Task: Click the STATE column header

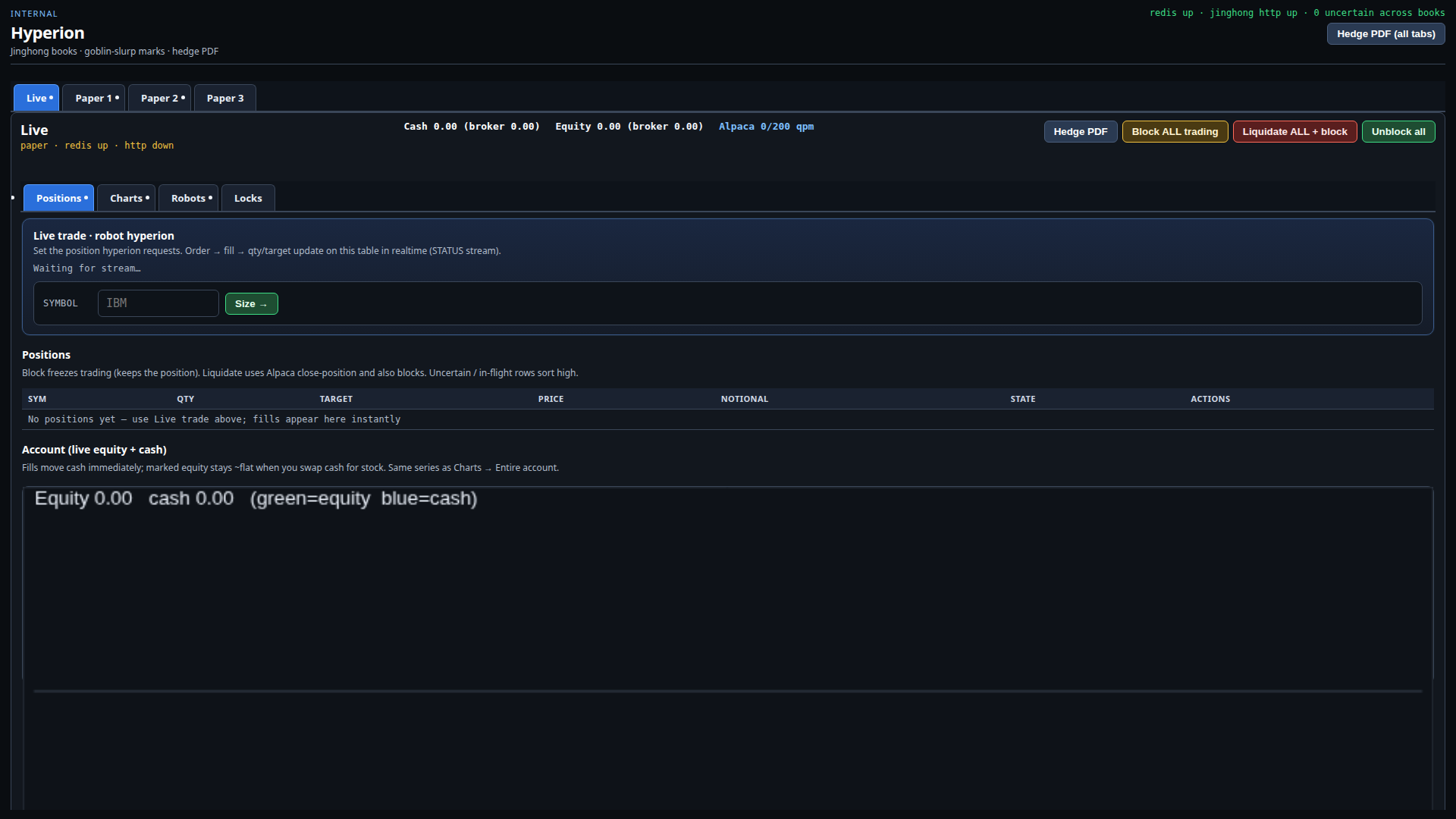Action: pyautogui.click(x=1022, y=399)
